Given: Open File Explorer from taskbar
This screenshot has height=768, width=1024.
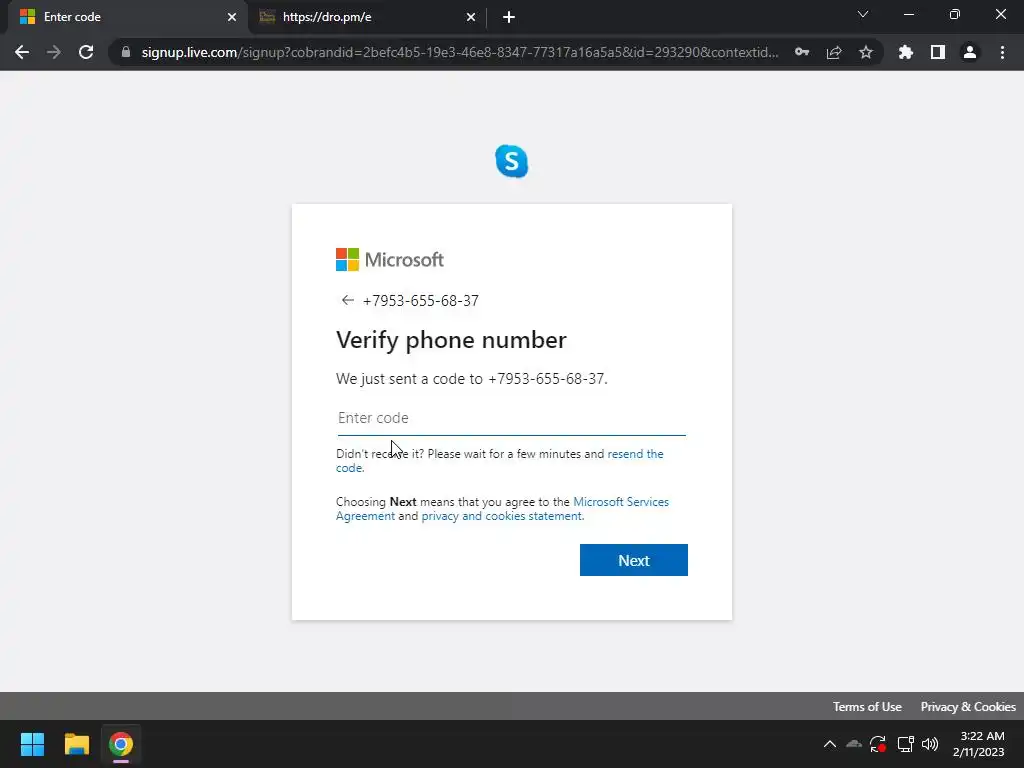Looking at the screenshot, I should point(76,744).
